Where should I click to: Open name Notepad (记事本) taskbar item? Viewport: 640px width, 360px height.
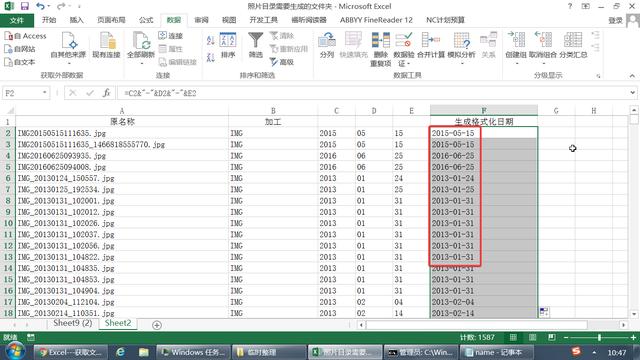496,352
